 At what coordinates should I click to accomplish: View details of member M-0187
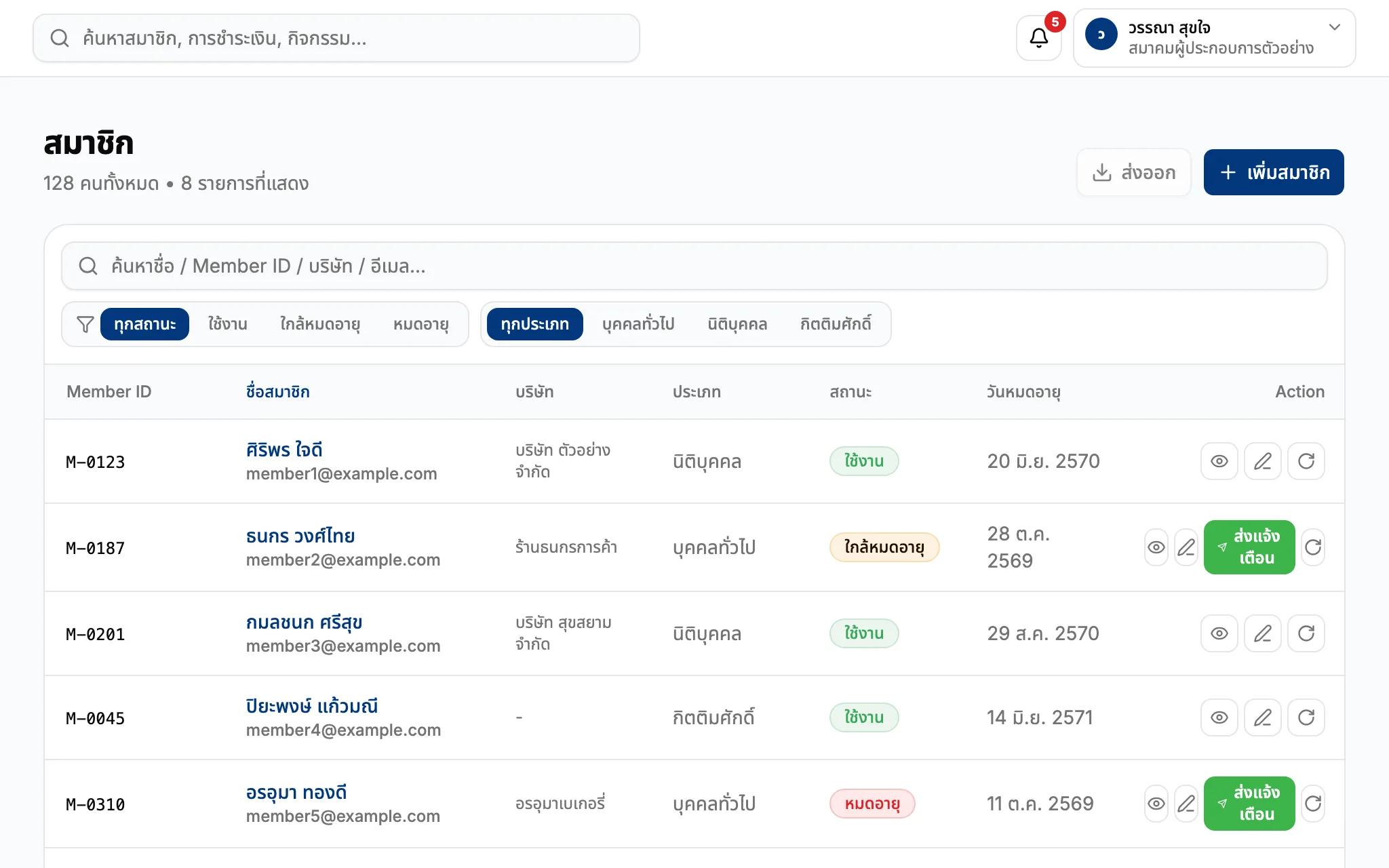(1156, 547)
